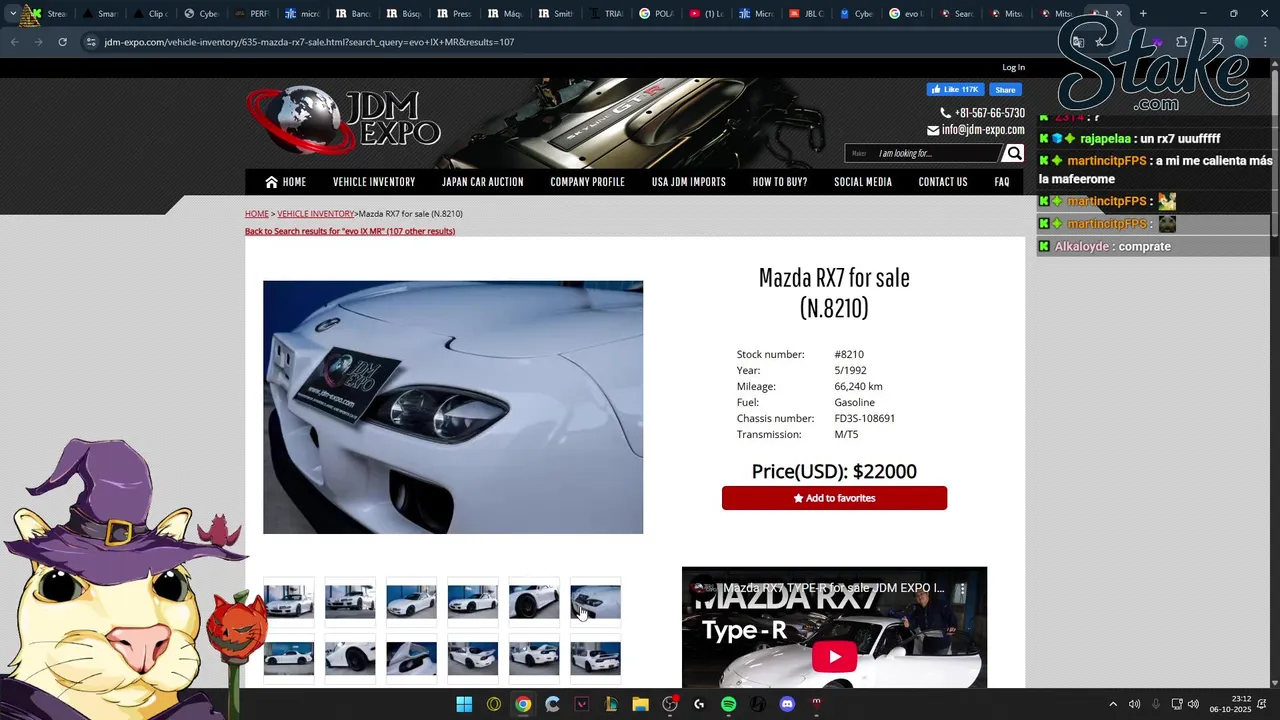Switch to the PERF browser tab
The height and width of the screenshot is (720, 1280).
tap(252, 14)
